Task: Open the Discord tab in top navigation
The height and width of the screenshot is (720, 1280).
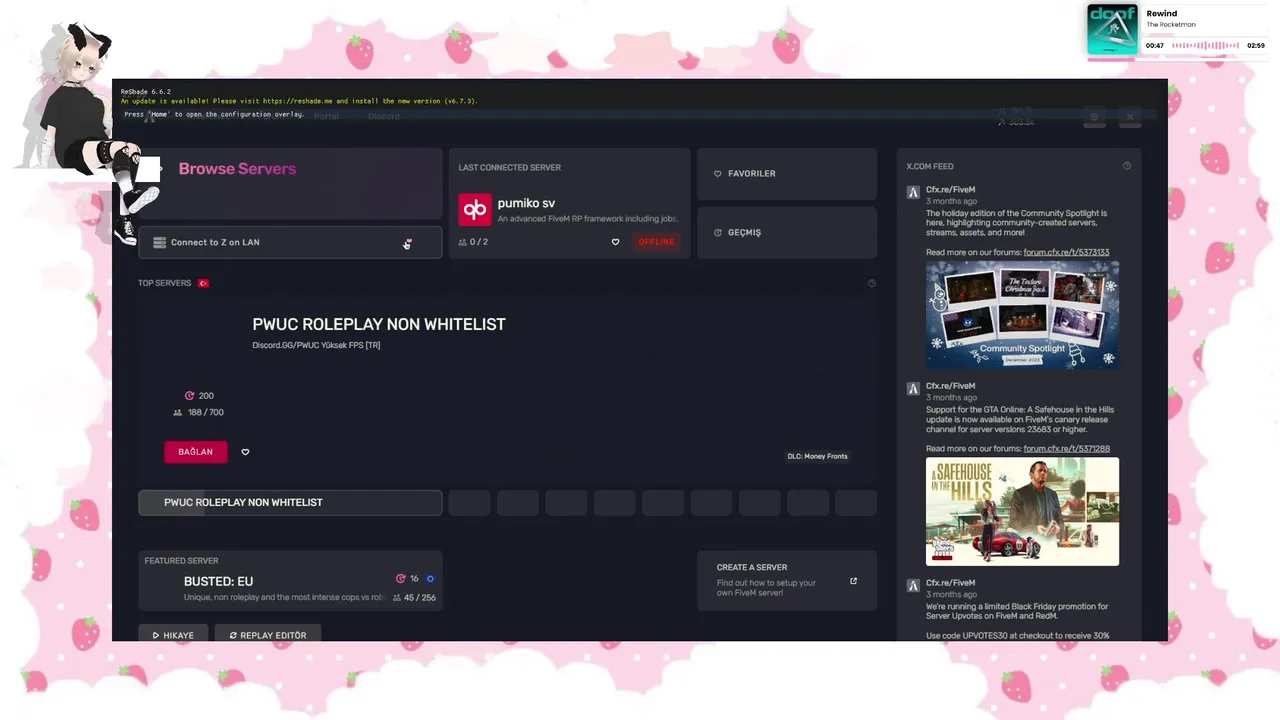Action: point(384,116)
